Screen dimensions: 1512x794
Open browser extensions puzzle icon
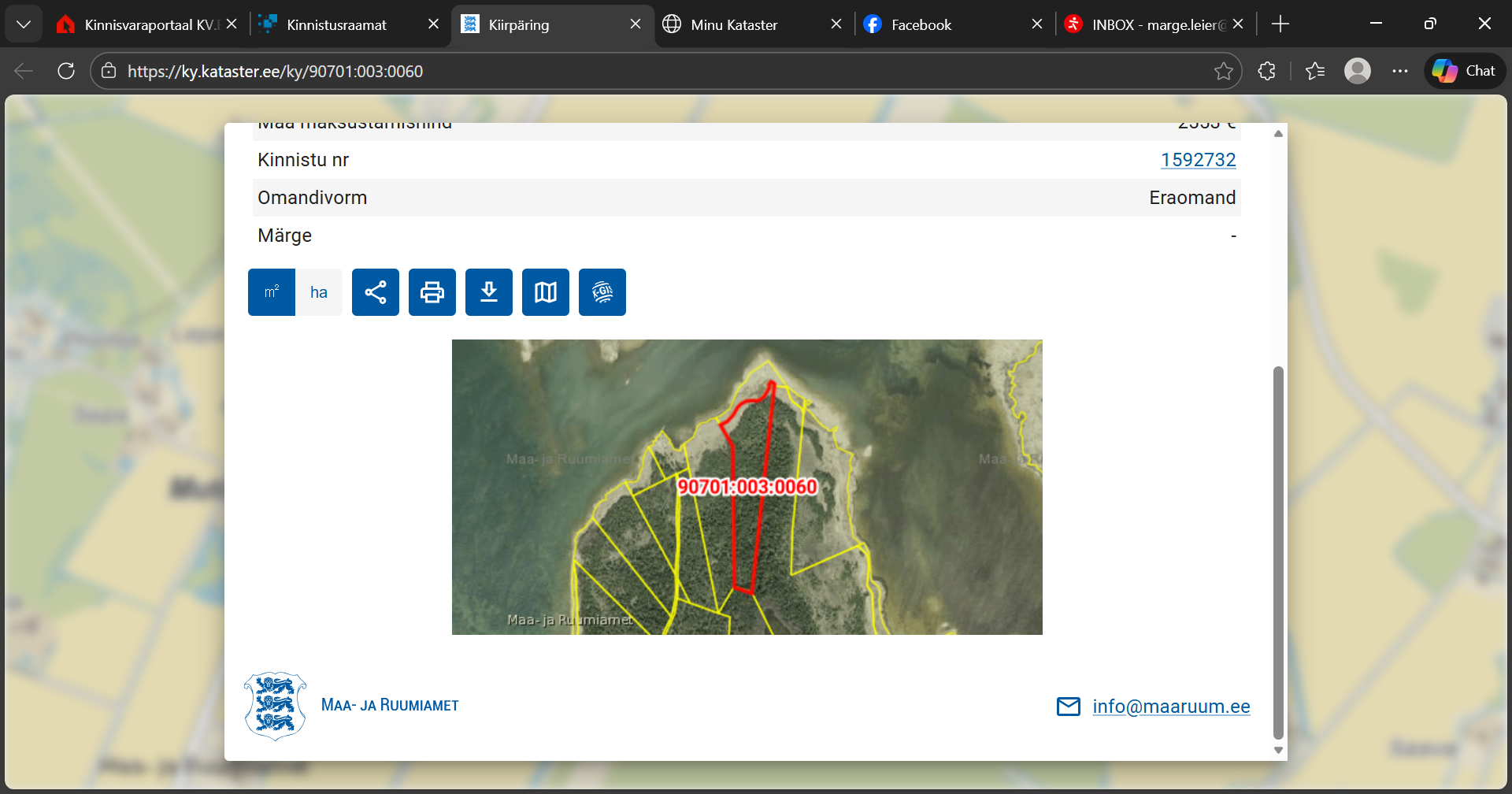point(1266,71)
